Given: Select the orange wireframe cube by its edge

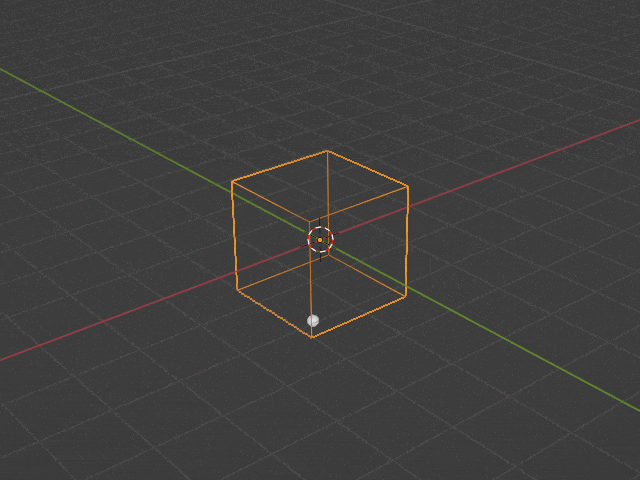Looking at the screenshot, I should pyautogui.click(x=408, y=241).
